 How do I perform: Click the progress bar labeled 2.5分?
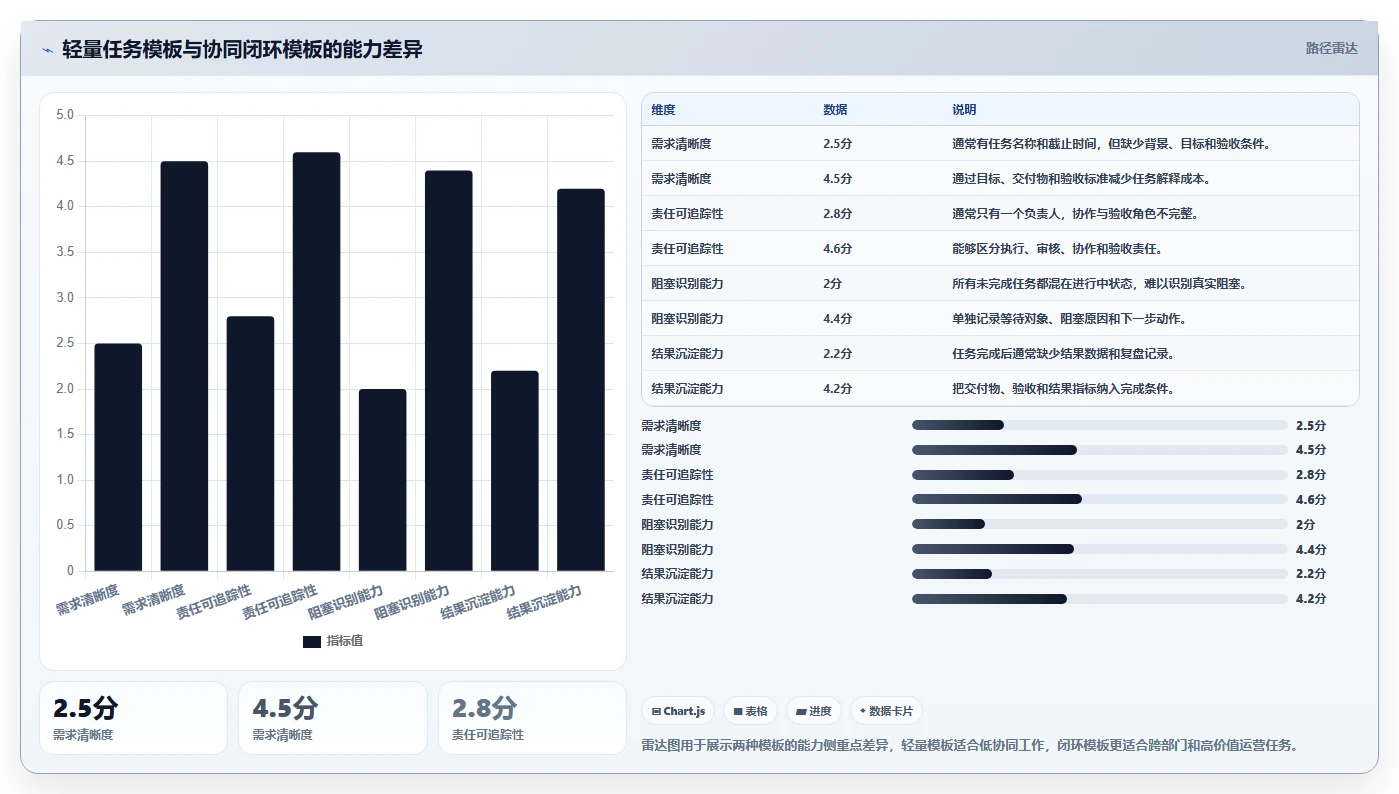click(1100, 425)
